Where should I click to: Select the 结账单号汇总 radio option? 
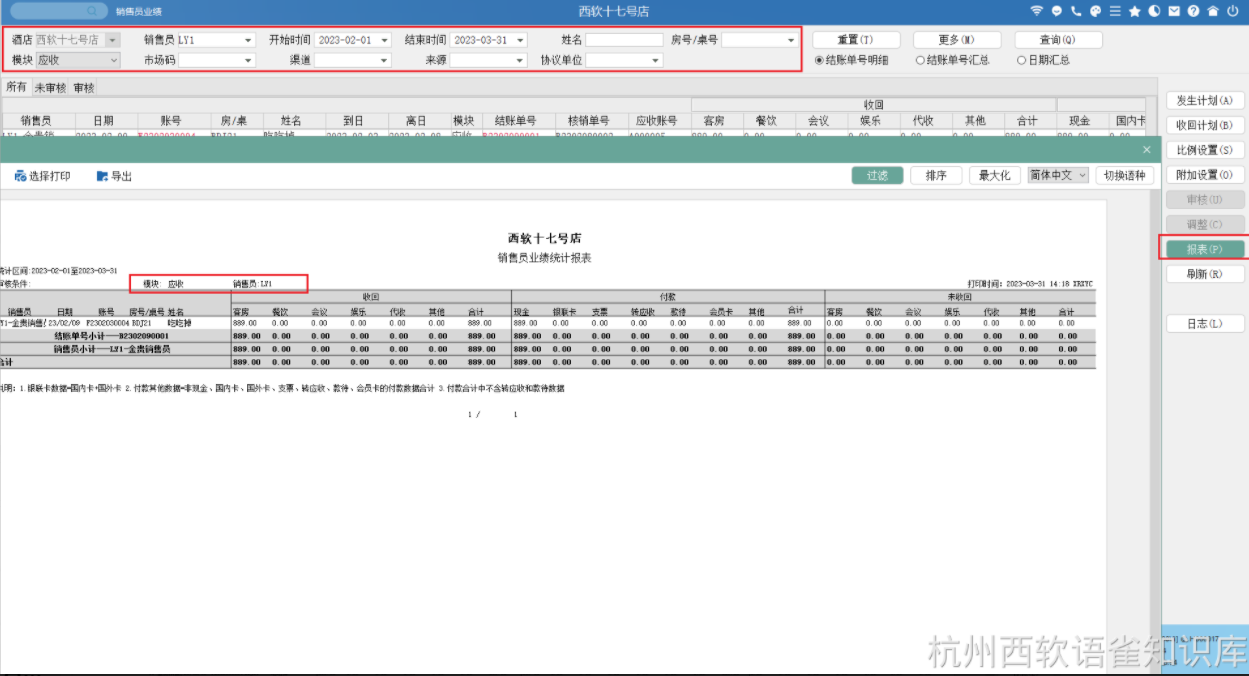point(920,60)
